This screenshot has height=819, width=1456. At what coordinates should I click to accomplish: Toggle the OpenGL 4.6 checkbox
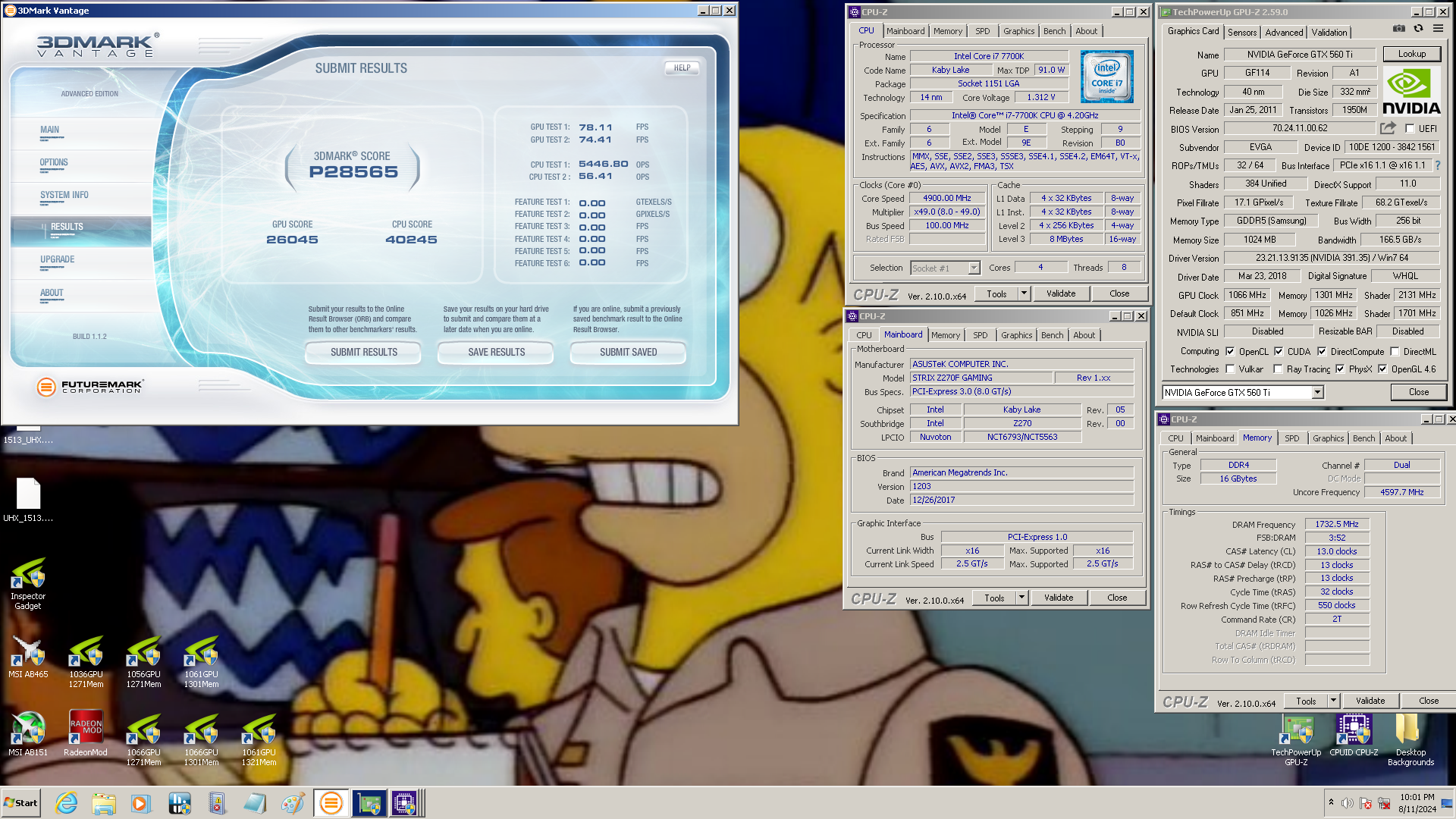(1382, 369)
